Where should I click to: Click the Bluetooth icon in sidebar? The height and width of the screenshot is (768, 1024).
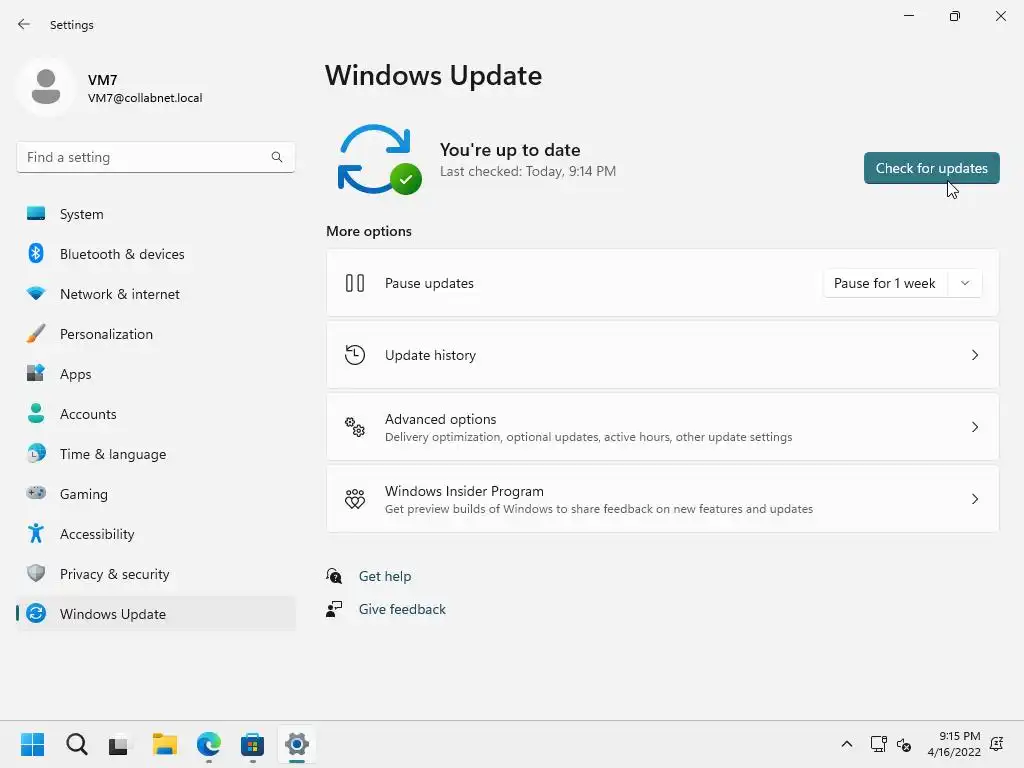(x=36, y=253)
